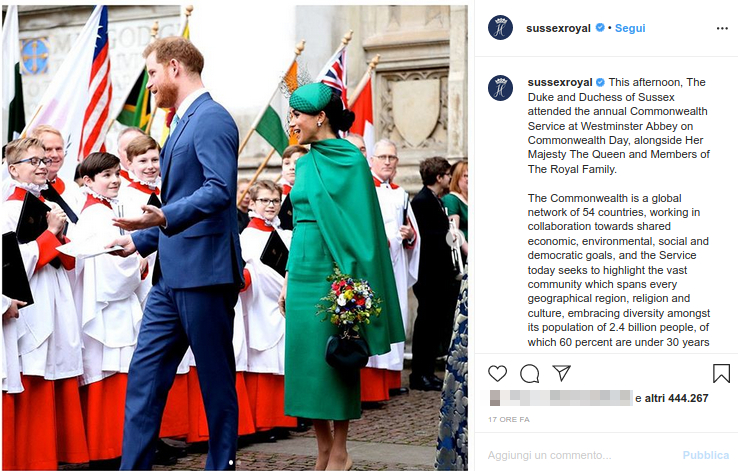Click the verified badge in the caption
Screen dimensions: 738x471
(x=600, y=82)
